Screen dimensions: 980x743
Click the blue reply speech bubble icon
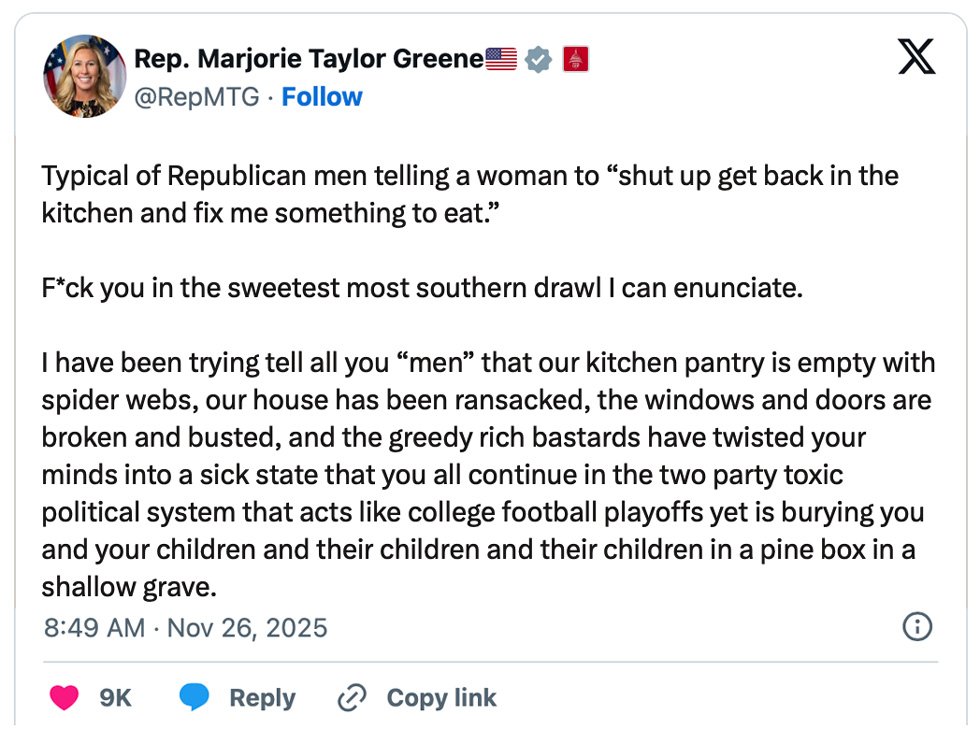pos(194,697)
